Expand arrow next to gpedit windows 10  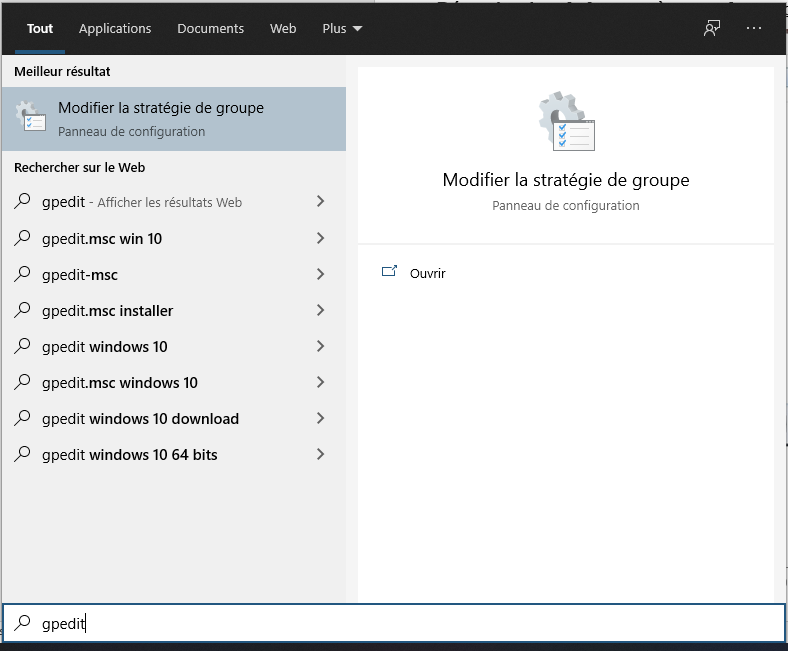tap(321, 346)
